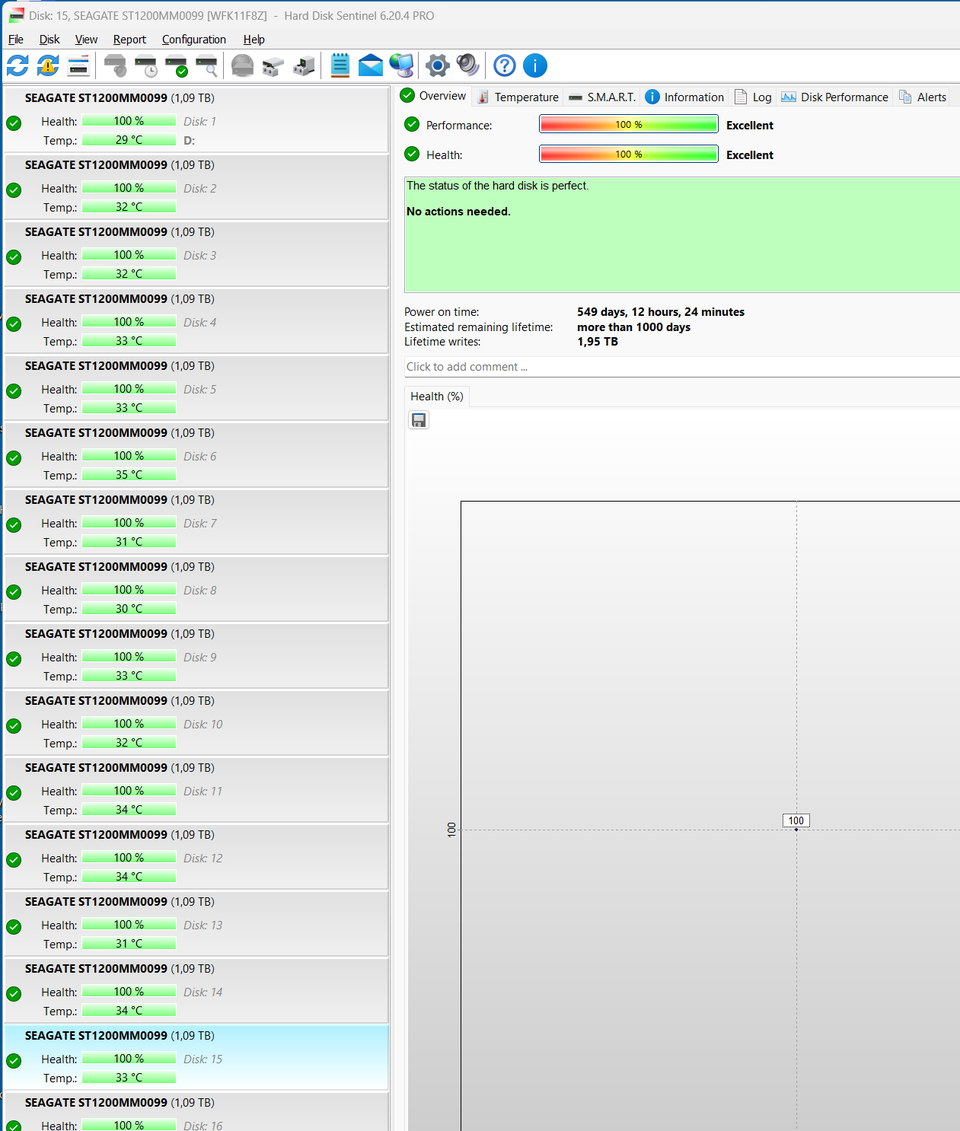Select Disk 4 in the disk list
Viewport: 960px width, 1131px height.
(x=196, y=322)
